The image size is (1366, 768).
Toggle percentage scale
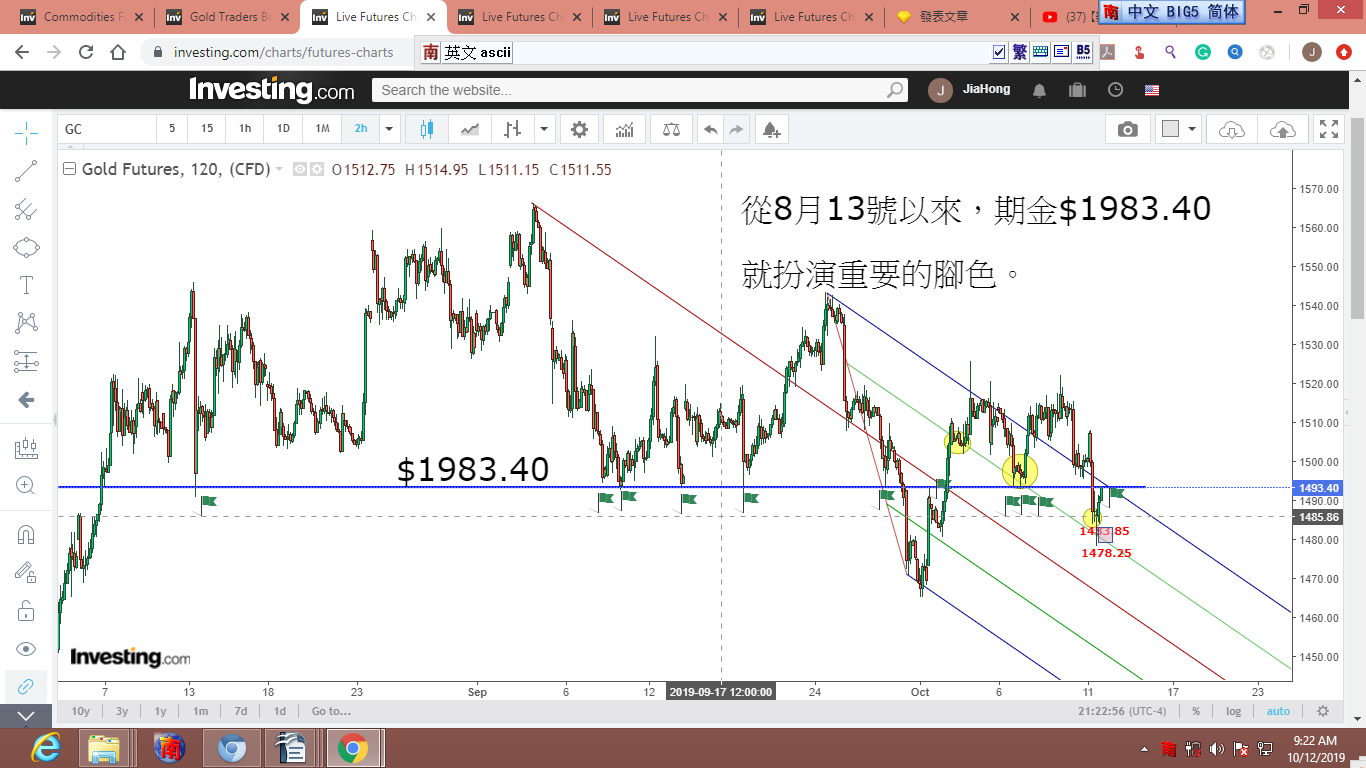[1196, 711]
